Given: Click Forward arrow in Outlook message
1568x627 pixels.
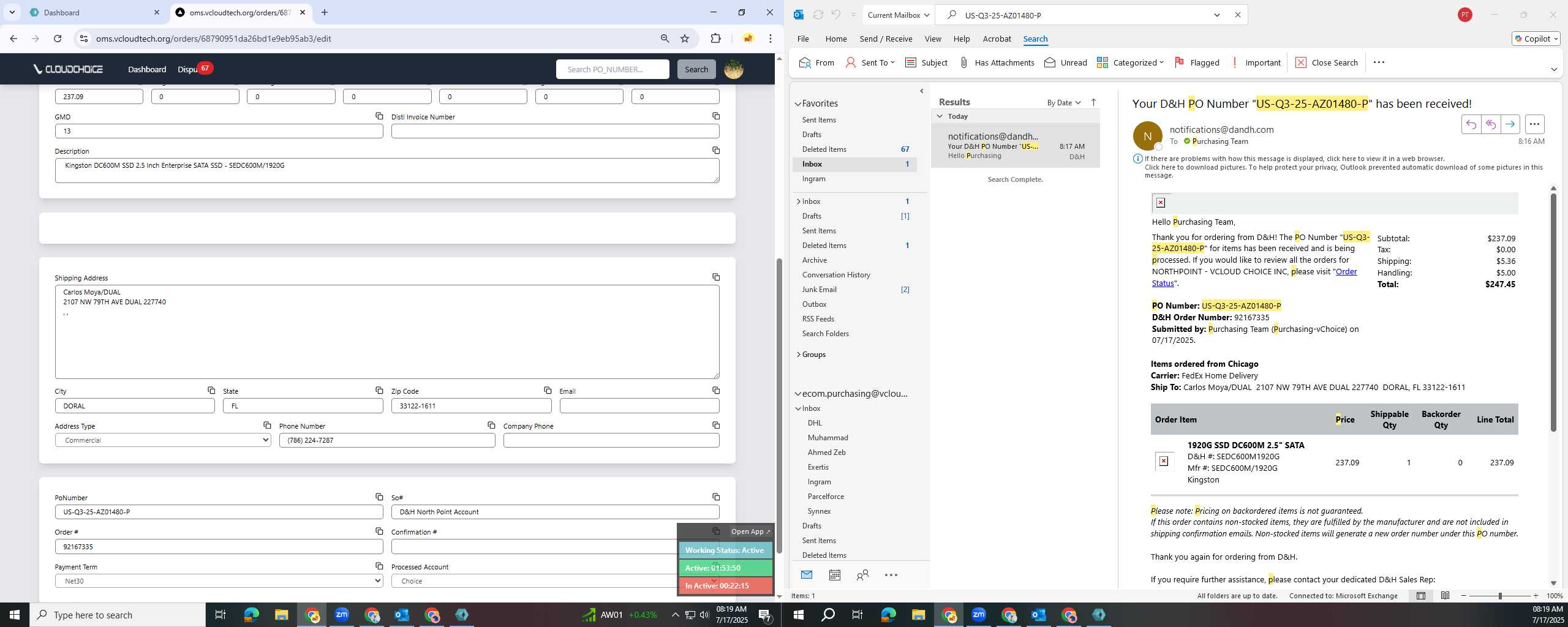Looking at the screenshot, I should [1510, 124].
